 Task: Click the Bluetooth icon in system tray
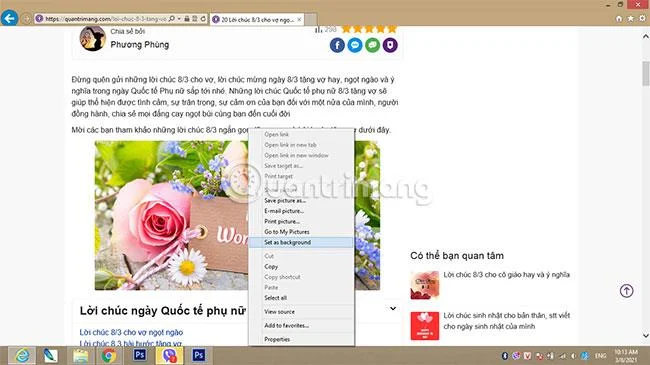coord(504,355)
